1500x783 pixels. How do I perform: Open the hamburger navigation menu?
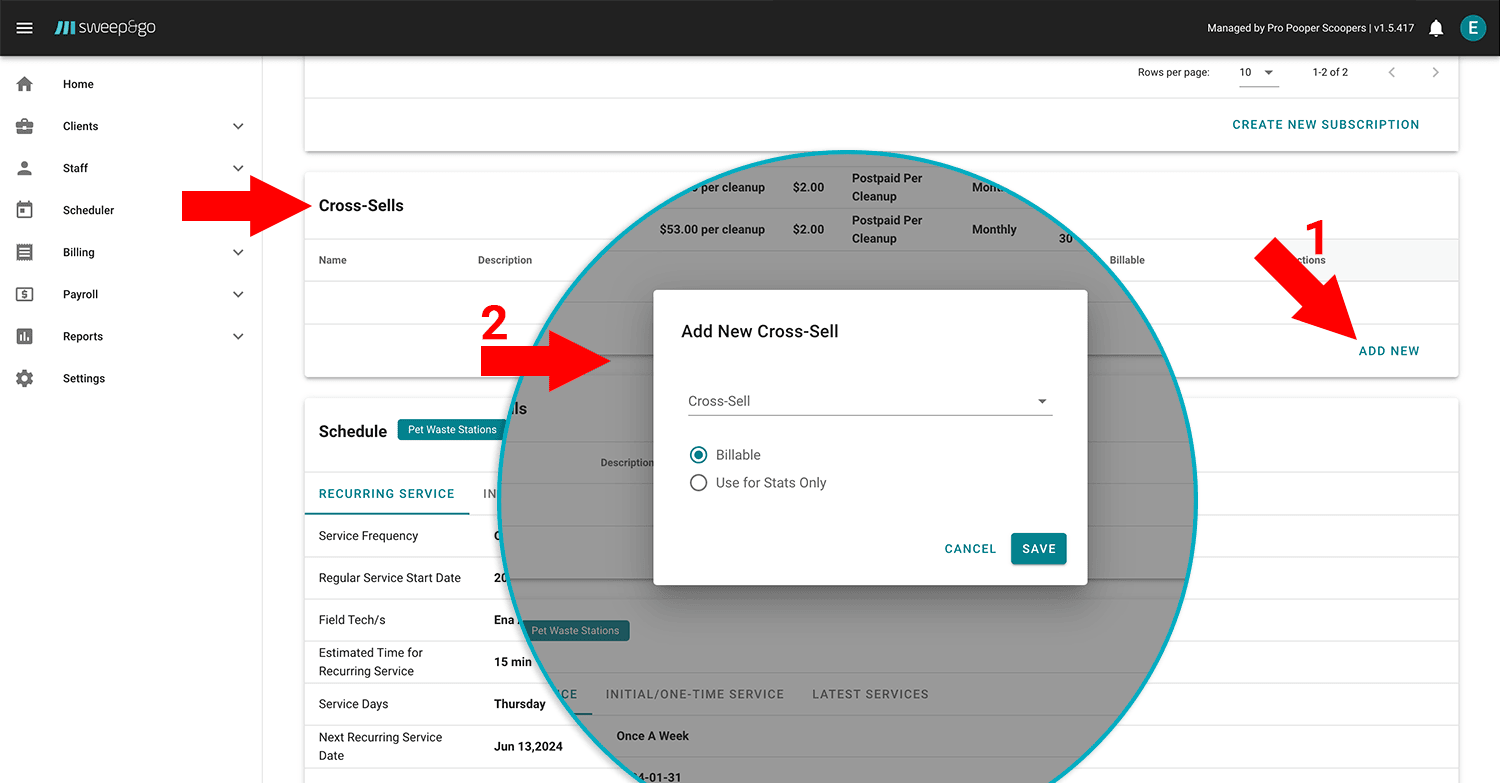coord(25,28)
